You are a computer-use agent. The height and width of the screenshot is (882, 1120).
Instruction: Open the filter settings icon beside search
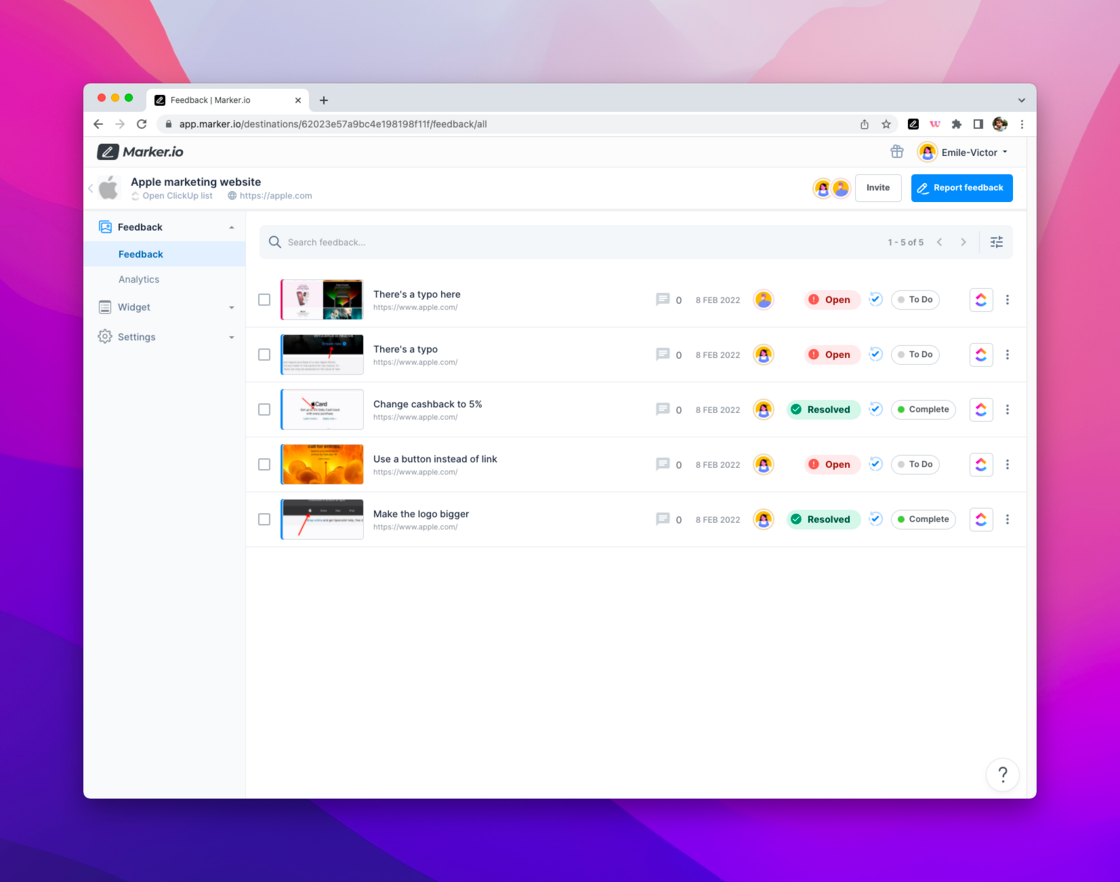[x=996, y=242]
